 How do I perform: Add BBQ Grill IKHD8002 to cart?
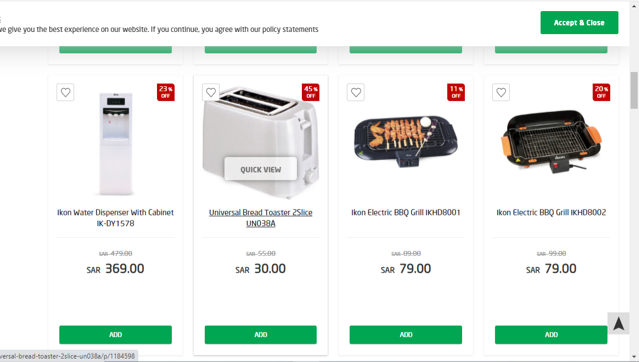coord(551,335)
